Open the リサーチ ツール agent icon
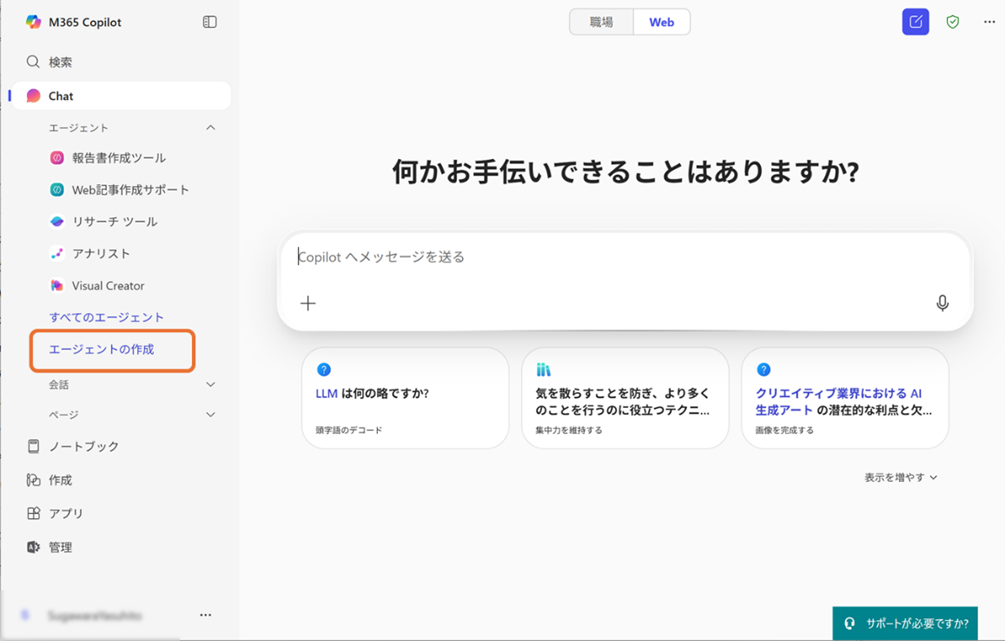This screenshot has height=641, width=1005. (57, 221)
